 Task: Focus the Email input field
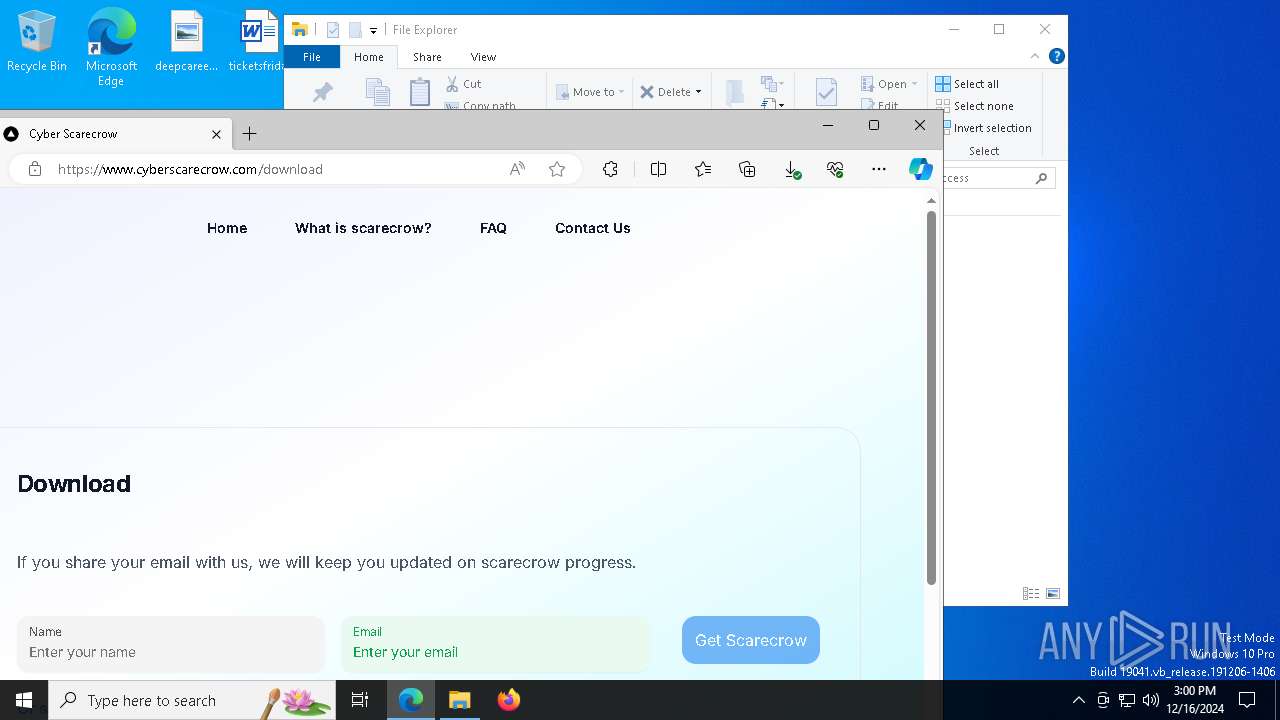[x=495, y=644]
